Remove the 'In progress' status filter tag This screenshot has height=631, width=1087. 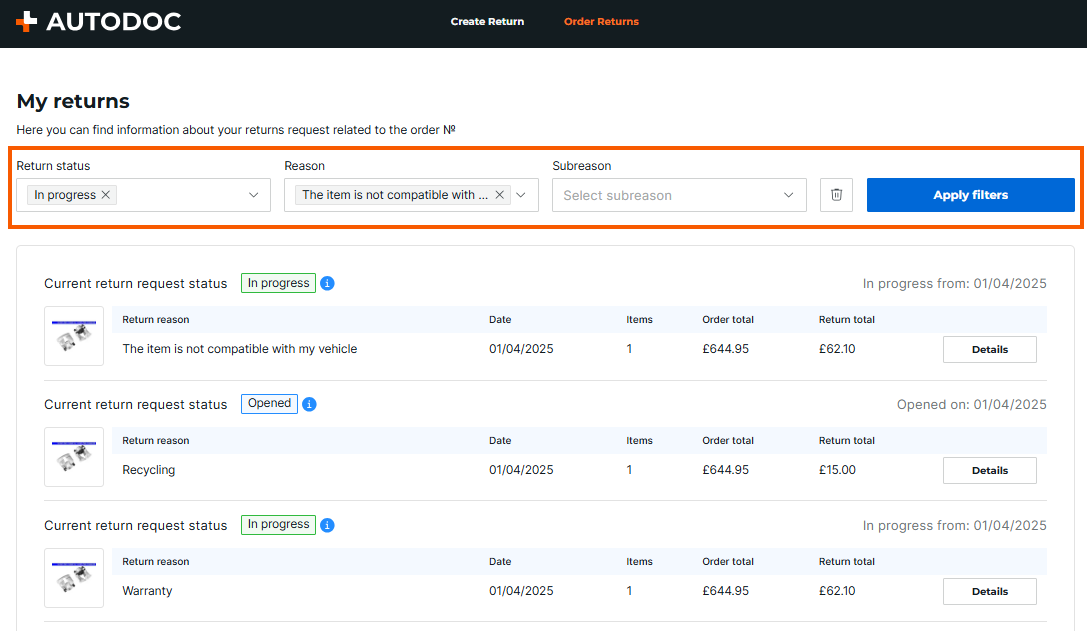click(106, 195)
